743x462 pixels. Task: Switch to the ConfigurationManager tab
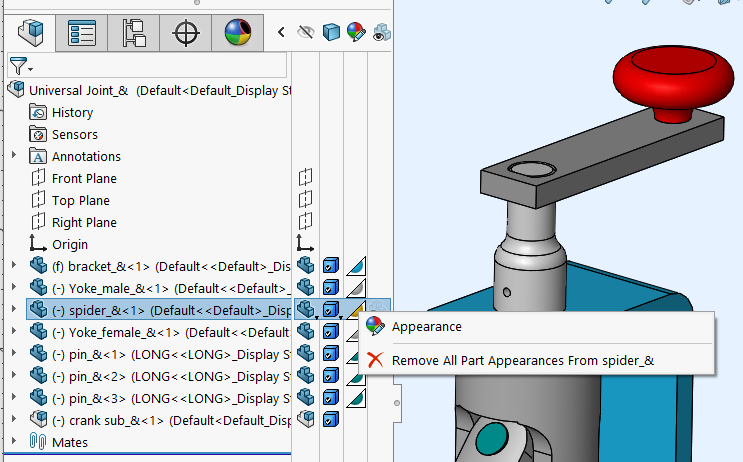(134, 33)
